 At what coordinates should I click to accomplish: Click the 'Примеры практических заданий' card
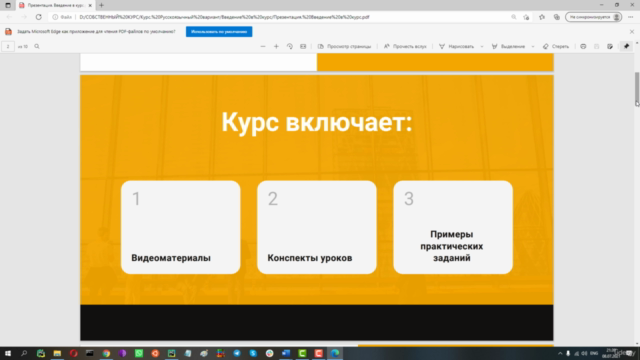pyautogui.click(x=453, y=227)
